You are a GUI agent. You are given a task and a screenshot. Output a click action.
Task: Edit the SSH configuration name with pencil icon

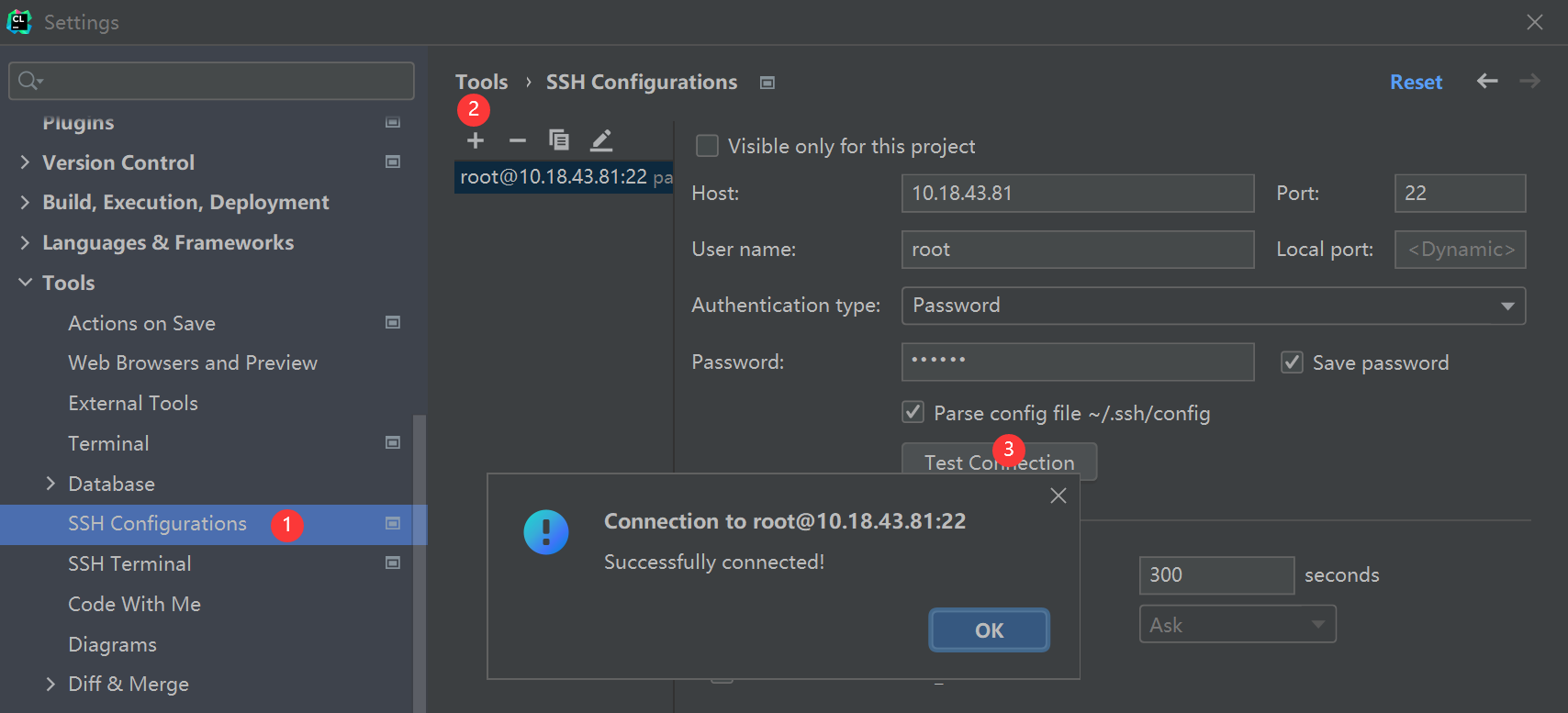click(x=601, y=140)
